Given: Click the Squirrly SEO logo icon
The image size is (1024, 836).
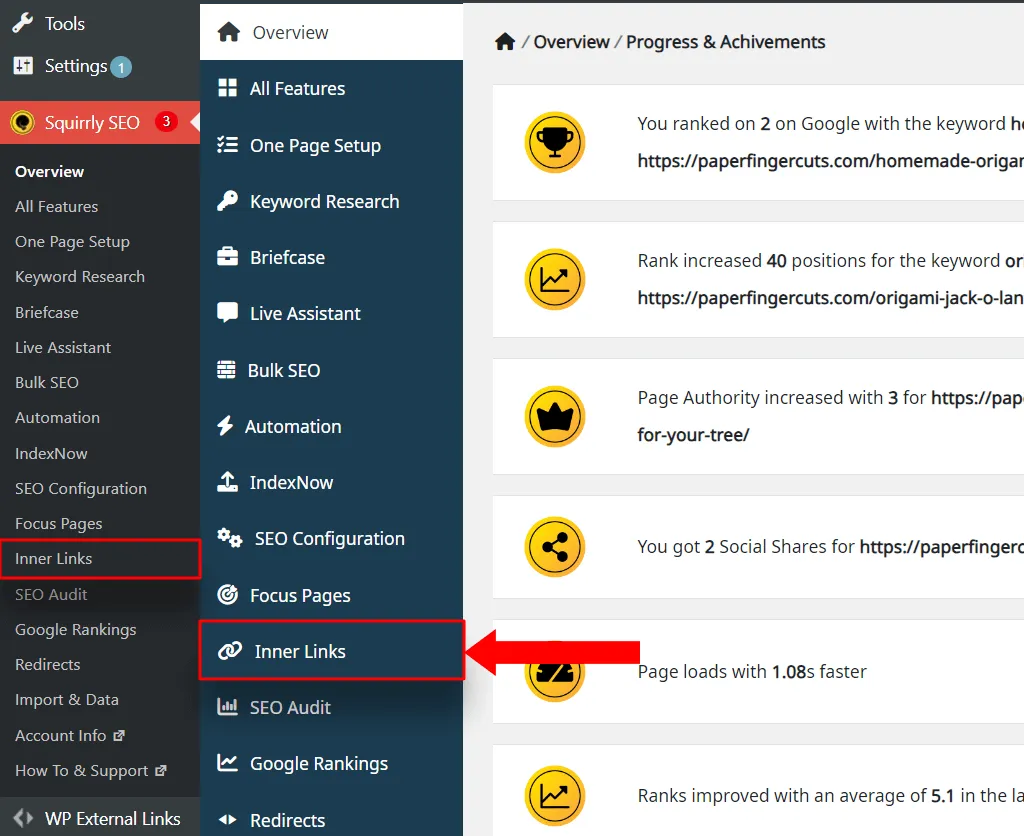Looking at the screenshot, I should 23,122.
